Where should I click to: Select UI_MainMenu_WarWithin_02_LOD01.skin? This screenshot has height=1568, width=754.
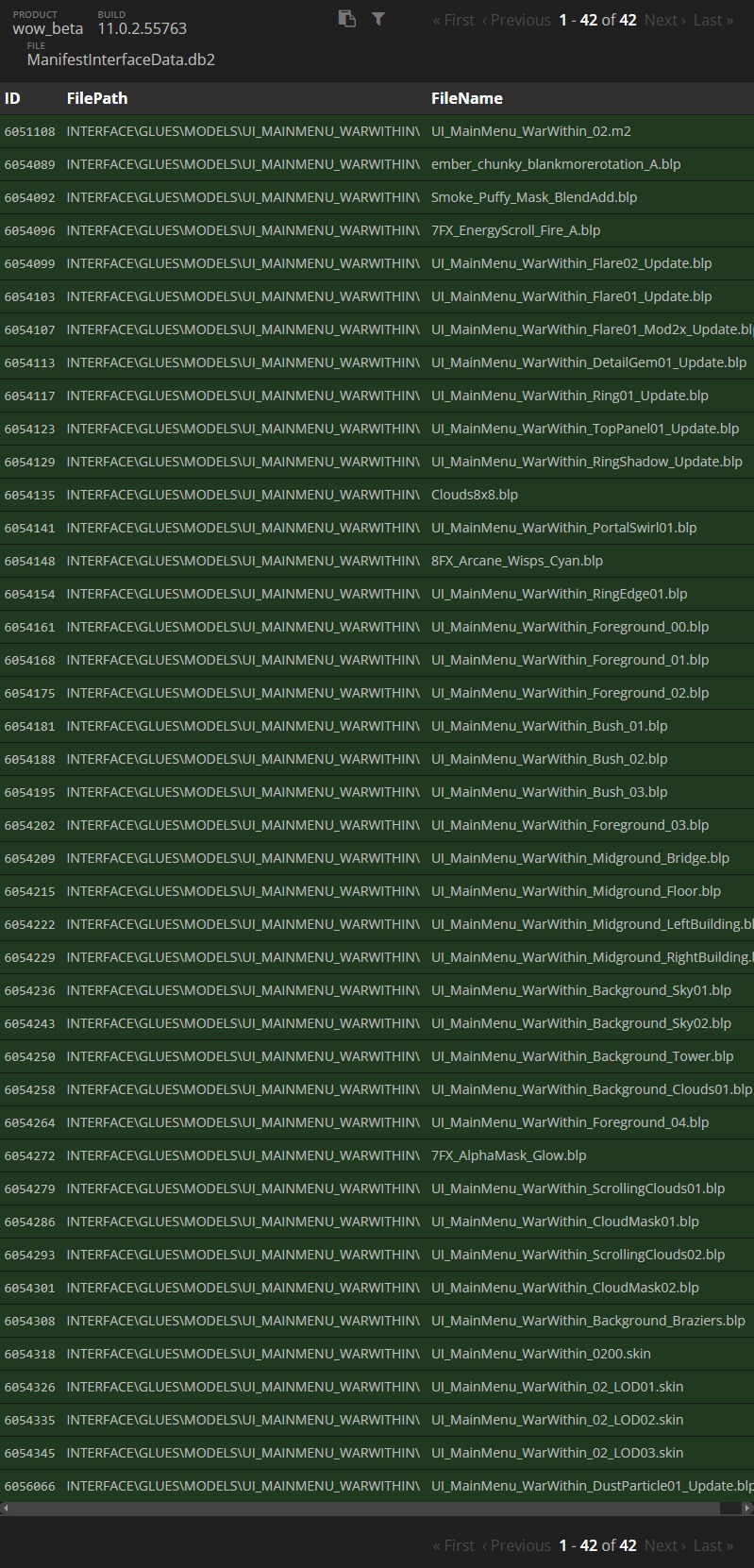point(558,1387)
